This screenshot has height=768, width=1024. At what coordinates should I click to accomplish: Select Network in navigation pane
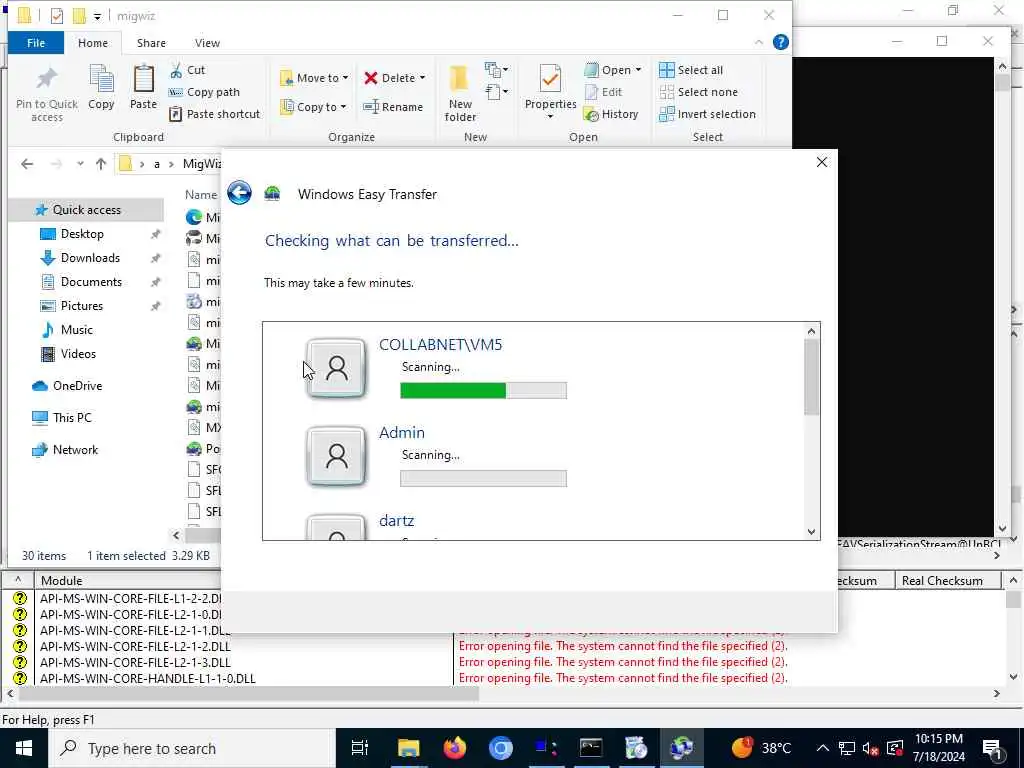pos(75,449)
